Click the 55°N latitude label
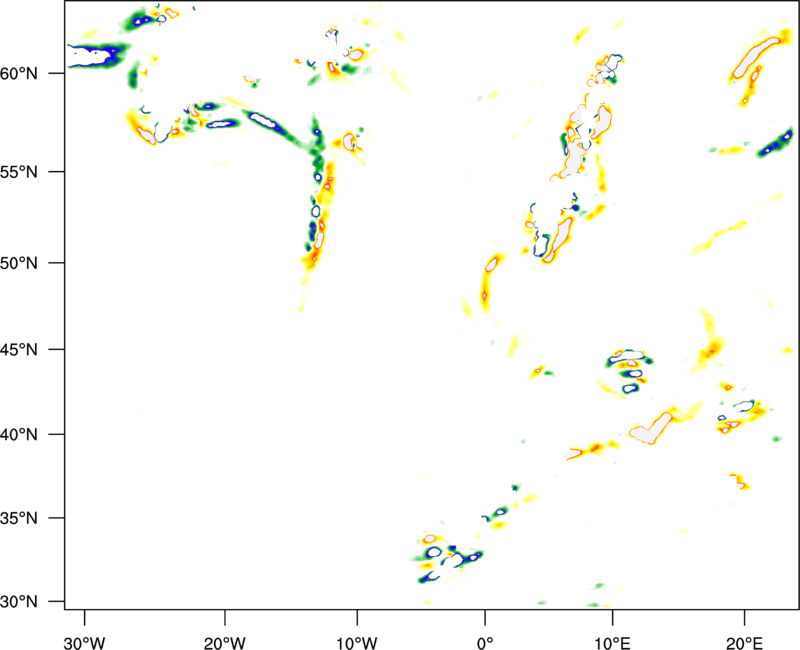 click(x=19, y=172)
